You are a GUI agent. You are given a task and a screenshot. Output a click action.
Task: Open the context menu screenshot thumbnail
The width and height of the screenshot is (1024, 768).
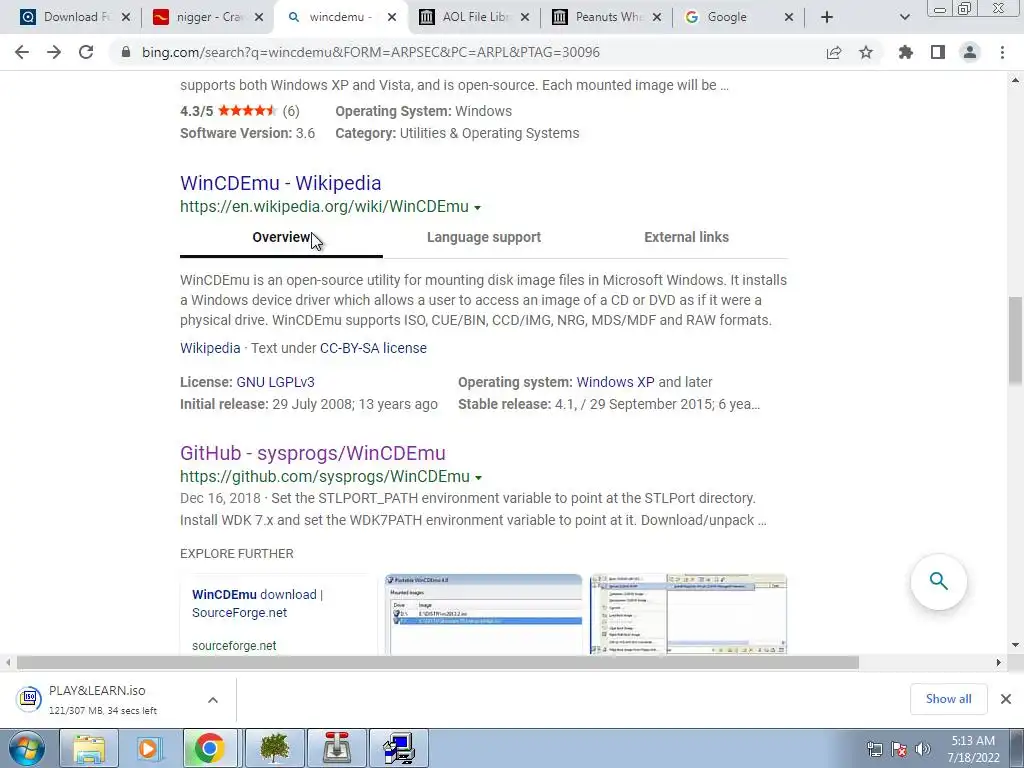(x=688, y=614)
